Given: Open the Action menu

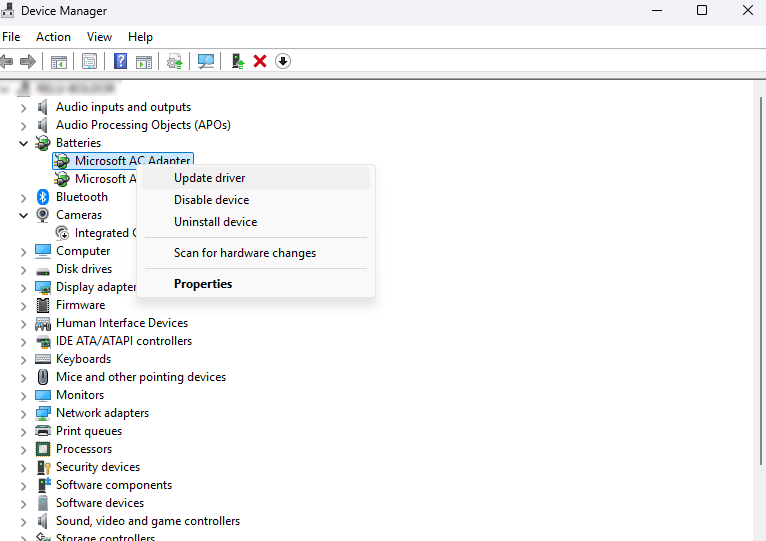Looking at the screenshot, I should click(53, 37).
